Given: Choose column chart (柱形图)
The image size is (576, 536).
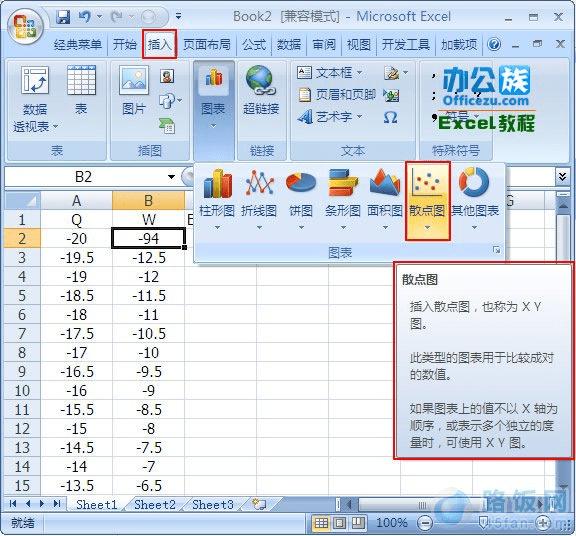Looking at the screenshot, I should tap(217, 199).
